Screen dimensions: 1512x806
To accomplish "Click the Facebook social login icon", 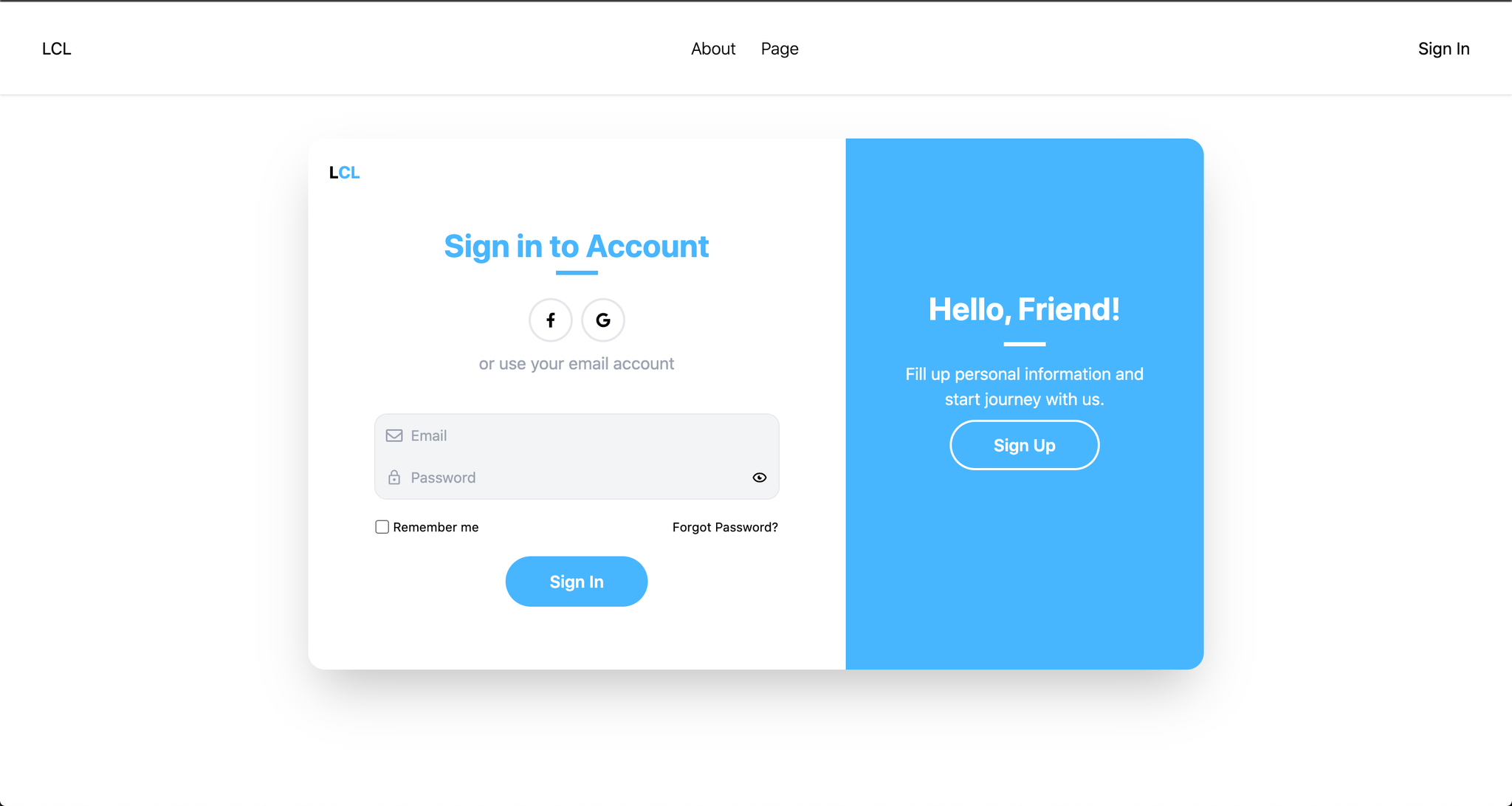I will coord(550,320).
